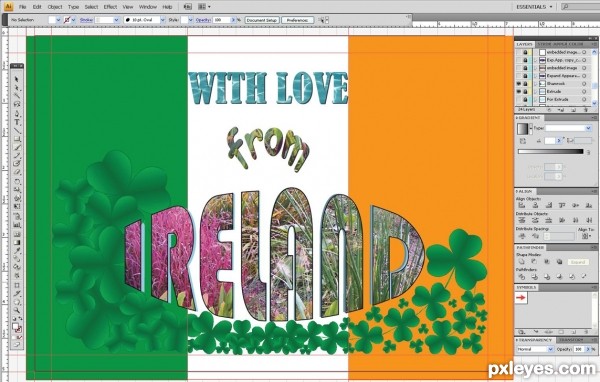Show the Exp.App. copy layer
This screenshot has width=600, height=382.
(x=519, y=60)
